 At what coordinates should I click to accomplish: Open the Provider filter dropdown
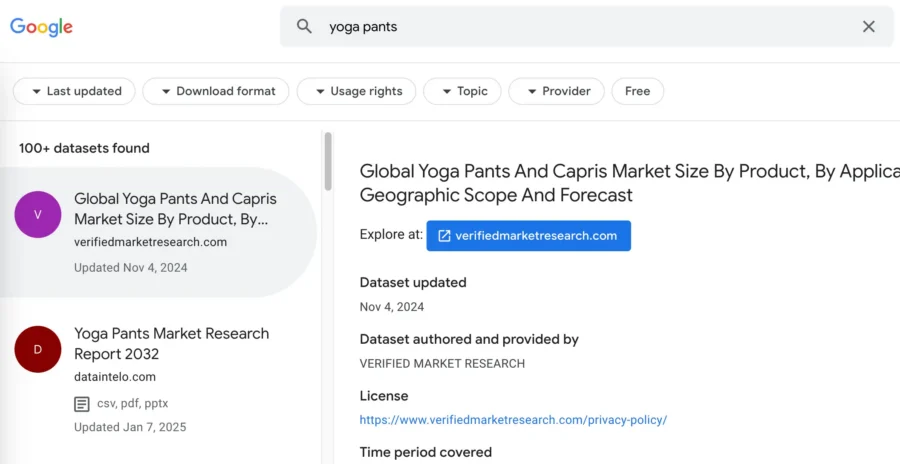[x=556, y=91]
